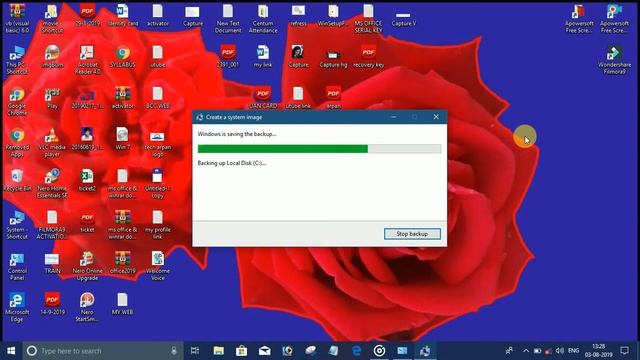Select the ticket2 Excel file icon
The width and height of the screenshot is (640, 360).
pos(87,180)
